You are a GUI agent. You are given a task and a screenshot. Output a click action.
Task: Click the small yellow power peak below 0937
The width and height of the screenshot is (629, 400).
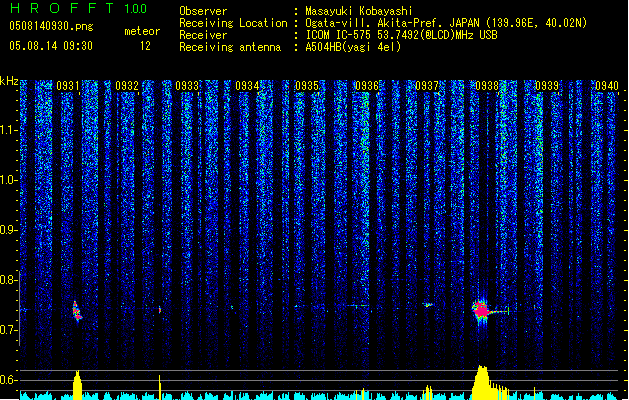point(428,392)
